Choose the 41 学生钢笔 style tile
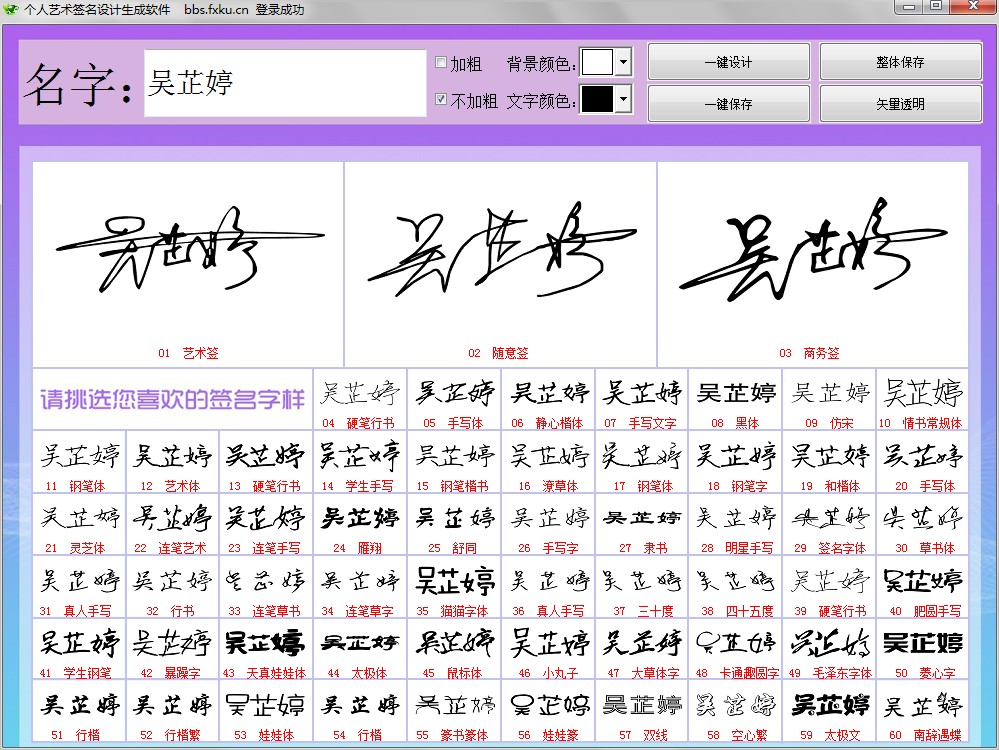The image size is (999, 750). tap(79, 649)
